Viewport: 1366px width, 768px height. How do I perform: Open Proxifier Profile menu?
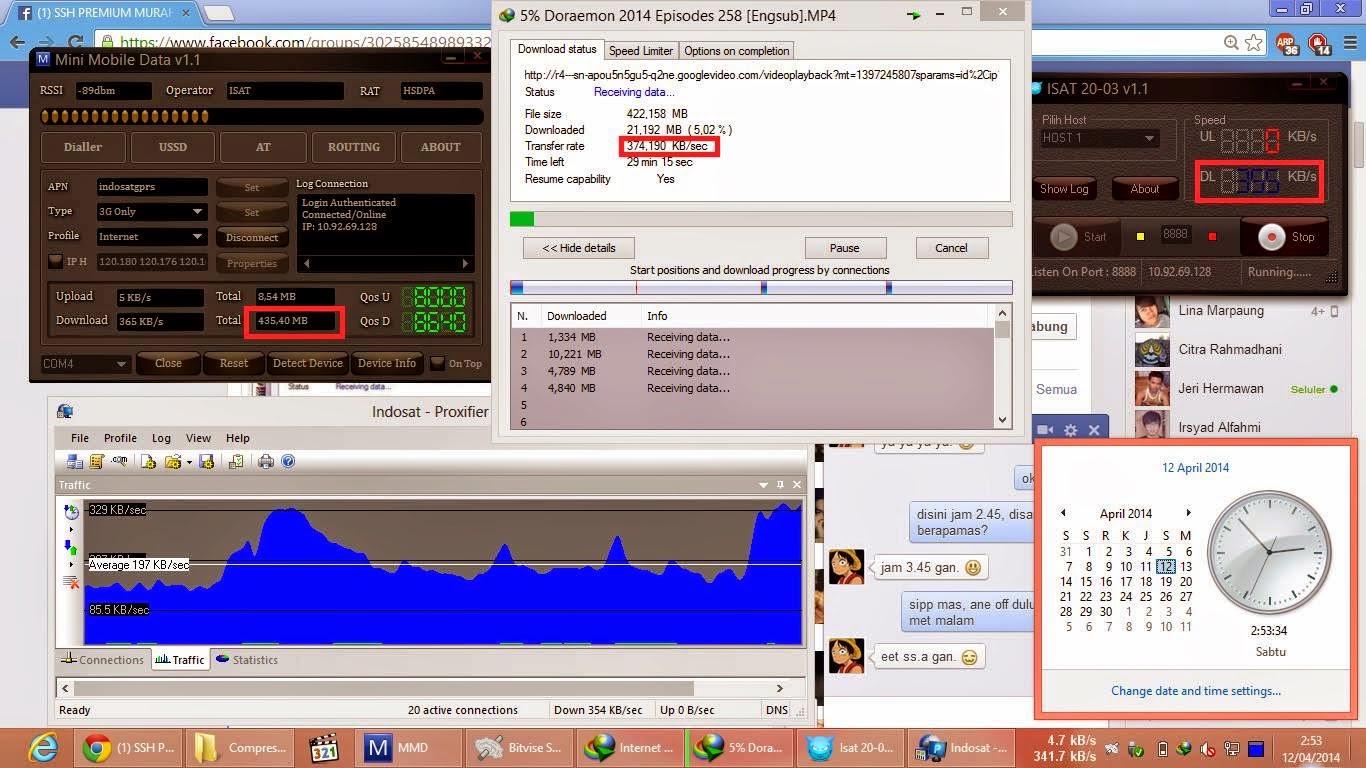coord(120,438)
